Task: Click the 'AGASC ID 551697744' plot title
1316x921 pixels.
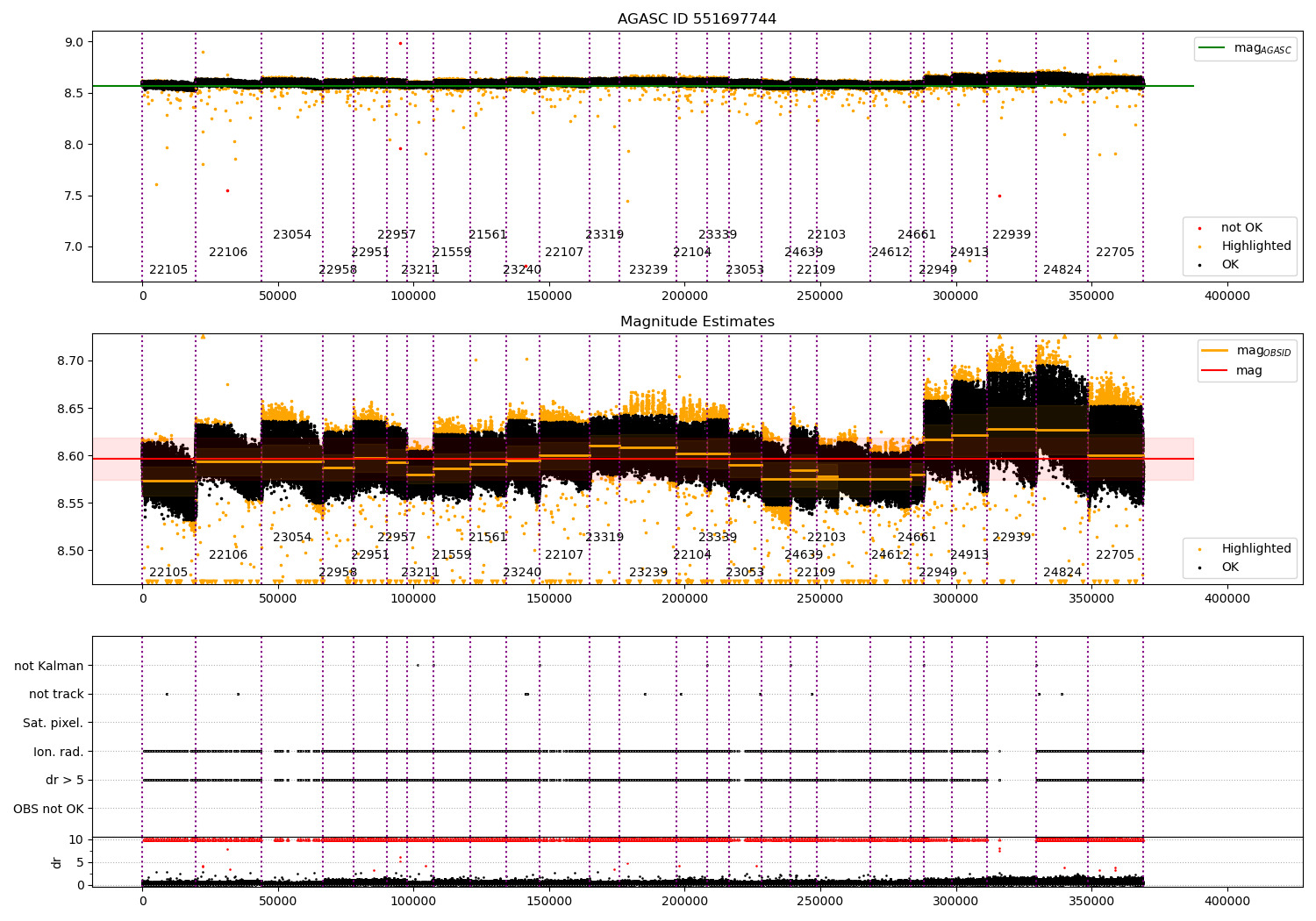Action: point(697,19)
